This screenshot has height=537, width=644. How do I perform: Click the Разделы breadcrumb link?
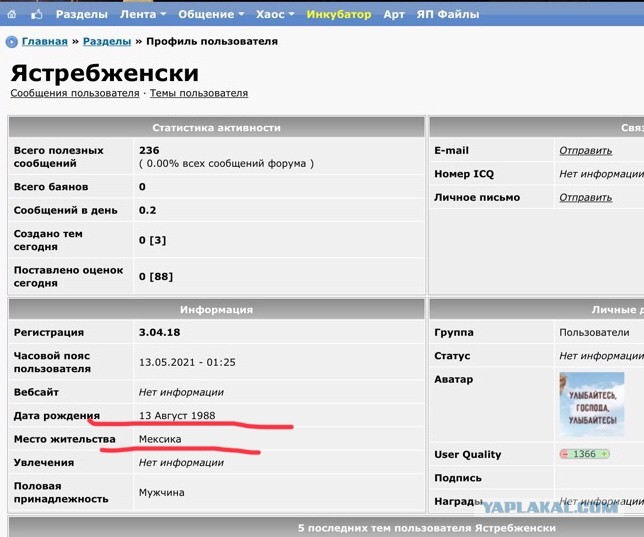point(107,41)
